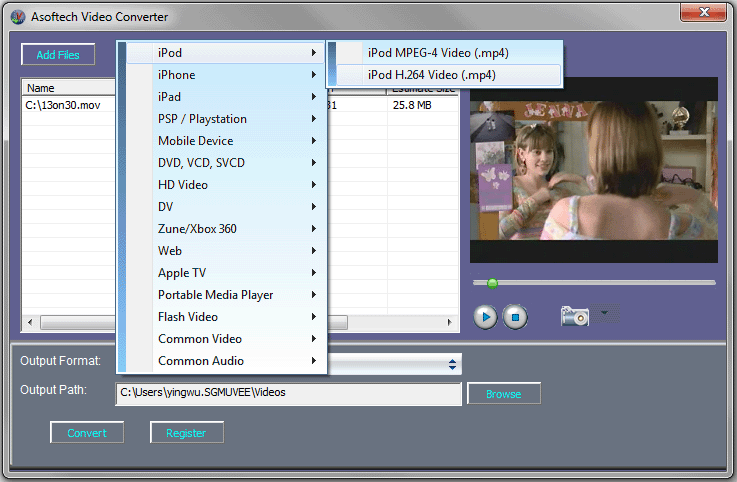Click the file list left scroll arrow

point(31,323)
